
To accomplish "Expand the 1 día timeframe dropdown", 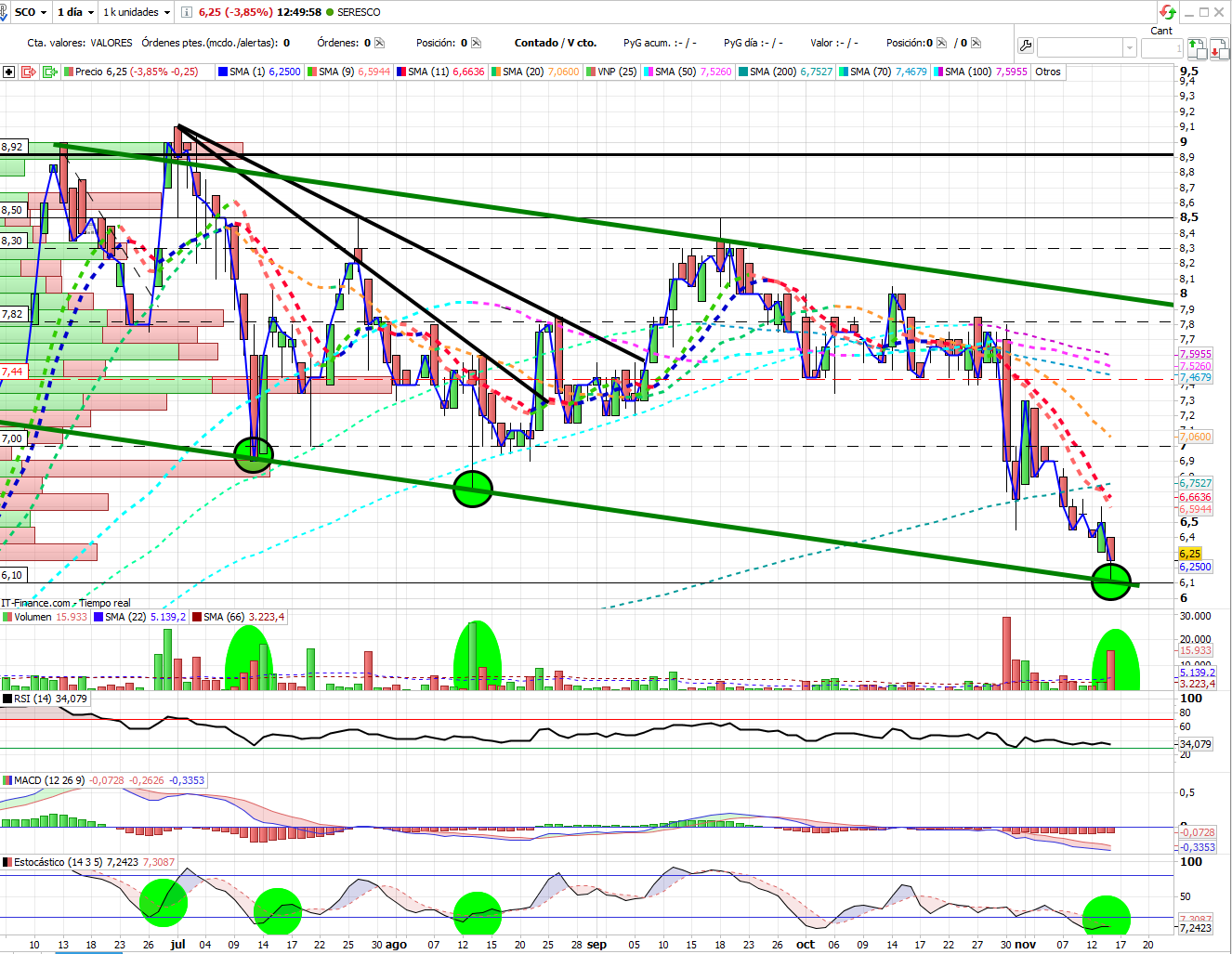I will click(75, 12).
